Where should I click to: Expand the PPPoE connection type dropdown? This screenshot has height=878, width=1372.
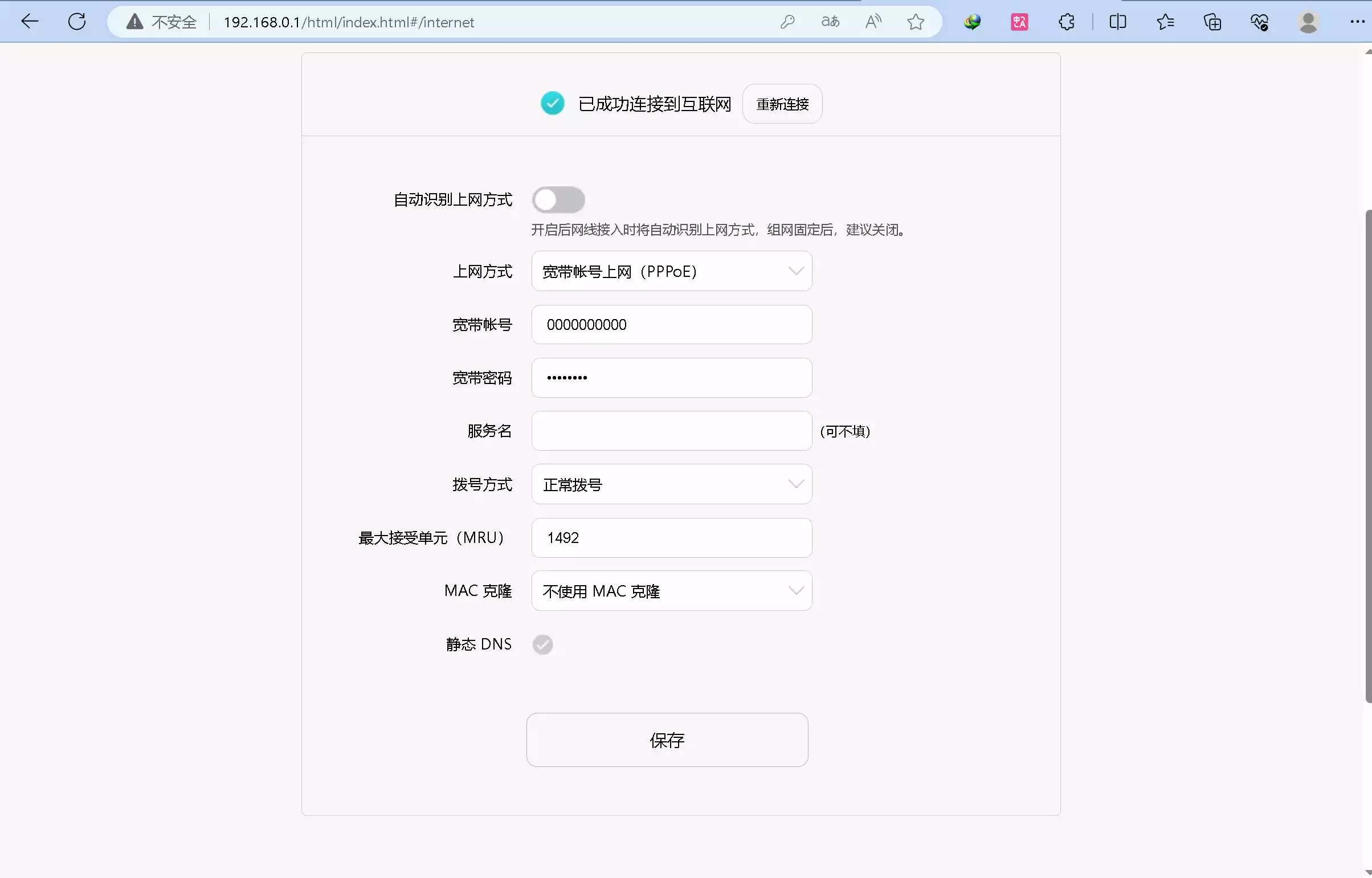pyautogui.click(x=671, y=271)
